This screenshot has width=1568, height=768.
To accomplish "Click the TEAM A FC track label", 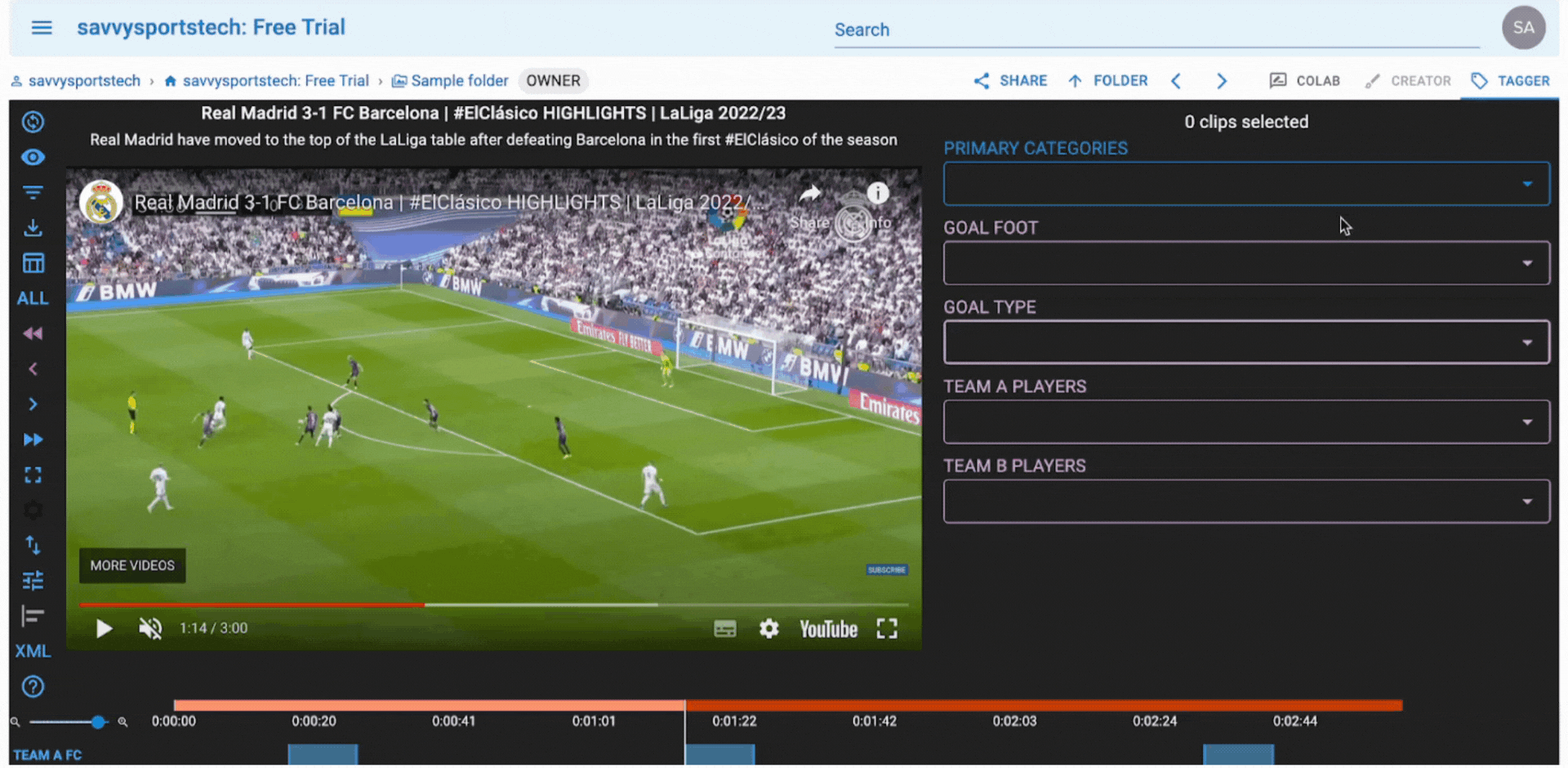I will (x=47, y=755).
